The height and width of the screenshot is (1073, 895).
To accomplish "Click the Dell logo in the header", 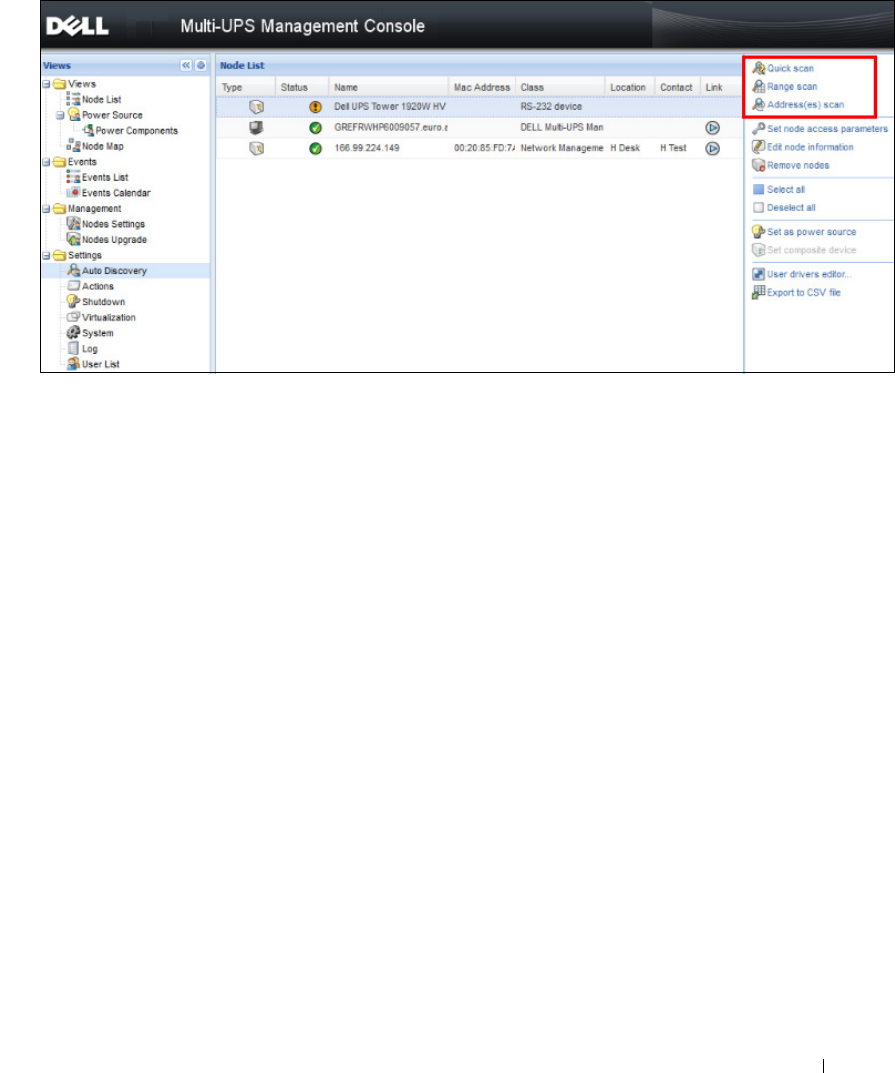I will tap(77, 26).
